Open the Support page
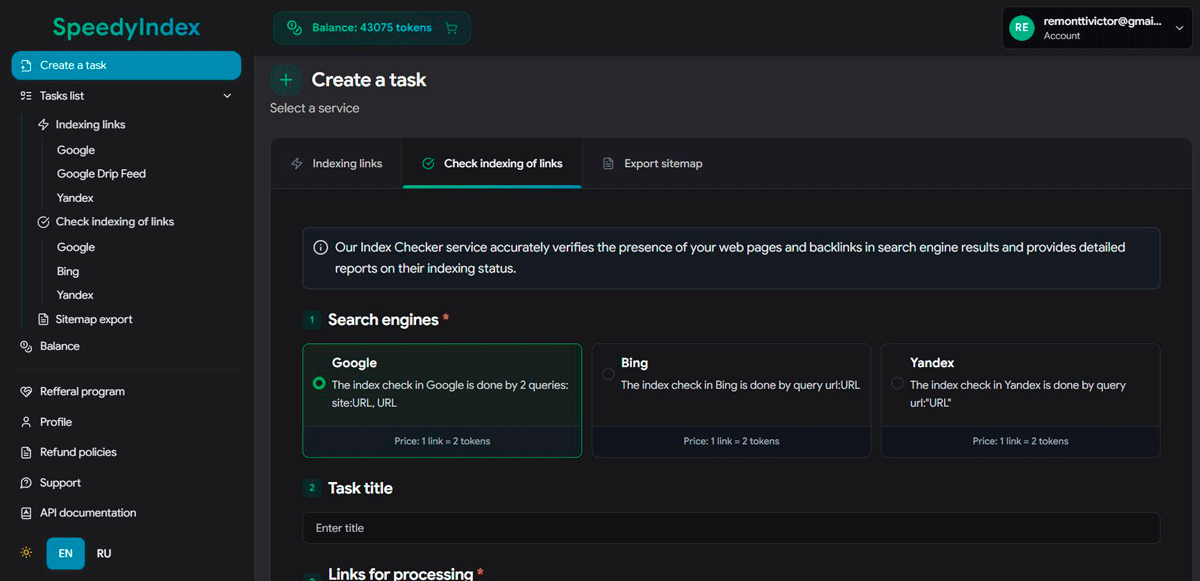 (60, 483)
